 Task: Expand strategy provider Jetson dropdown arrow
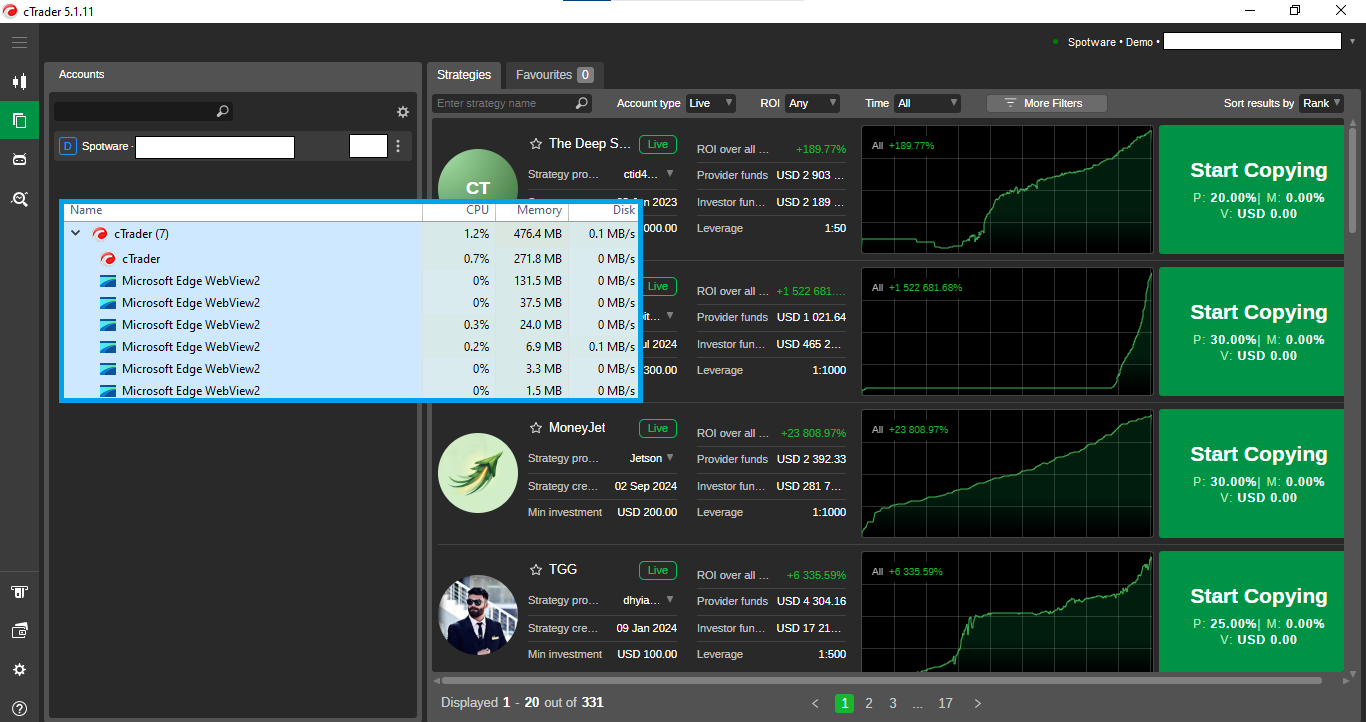click(670, 458)
